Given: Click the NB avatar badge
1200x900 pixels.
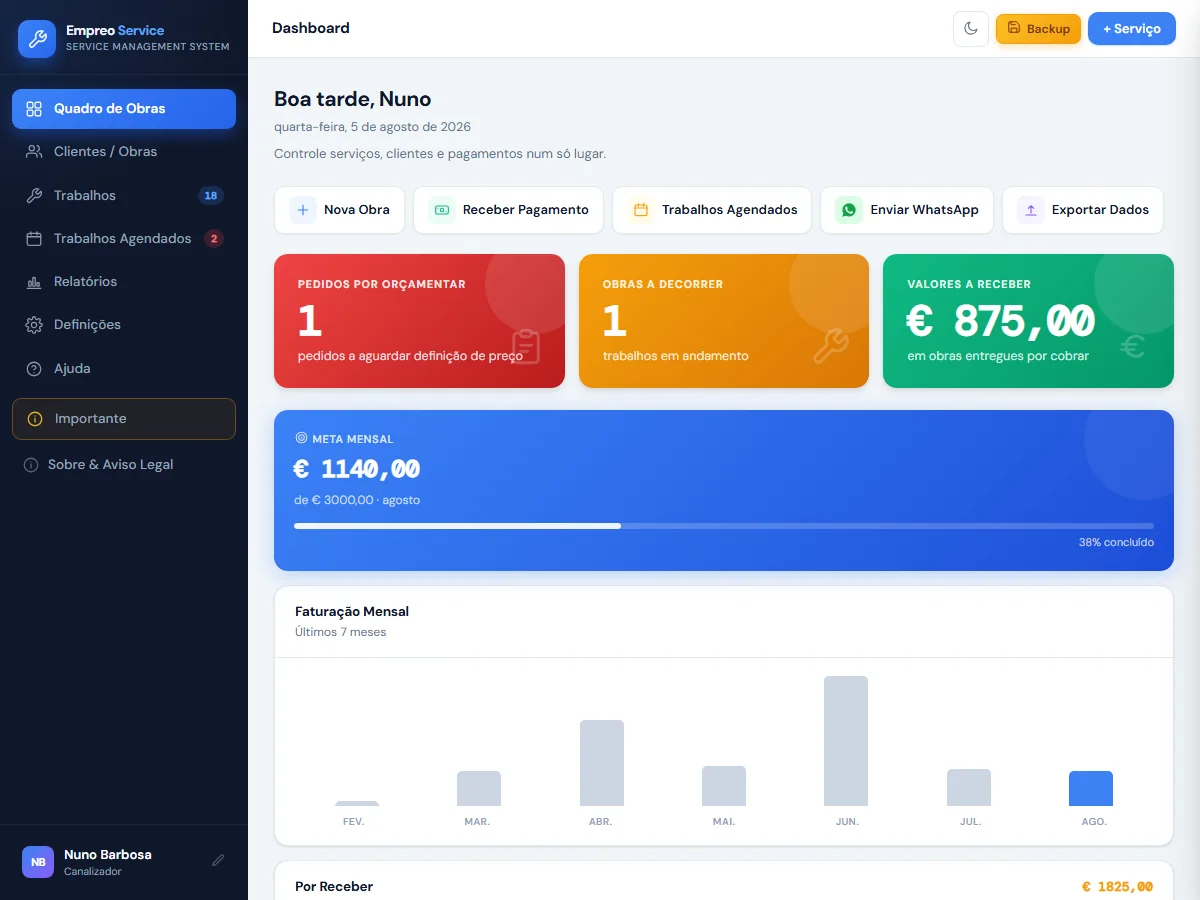Looking at the screenshot, I should 38,862.
